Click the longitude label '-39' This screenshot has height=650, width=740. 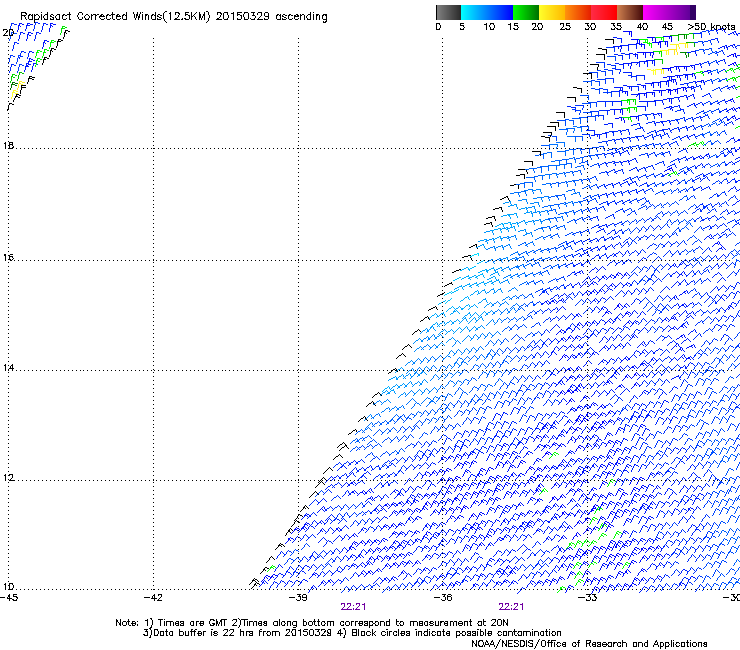click(298, 598)
